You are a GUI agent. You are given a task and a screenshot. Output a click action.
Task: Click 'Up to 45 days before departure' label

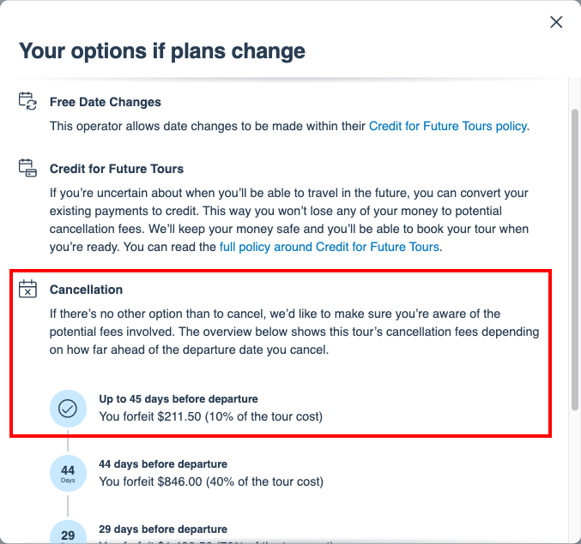point(178,399)
